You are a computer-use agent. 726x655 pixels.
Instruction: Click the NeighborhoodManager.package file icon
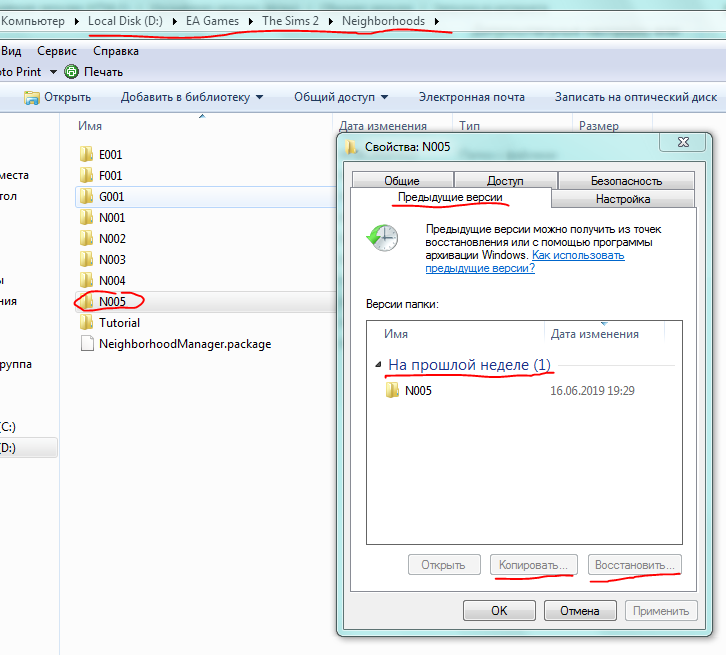(85, 344)
